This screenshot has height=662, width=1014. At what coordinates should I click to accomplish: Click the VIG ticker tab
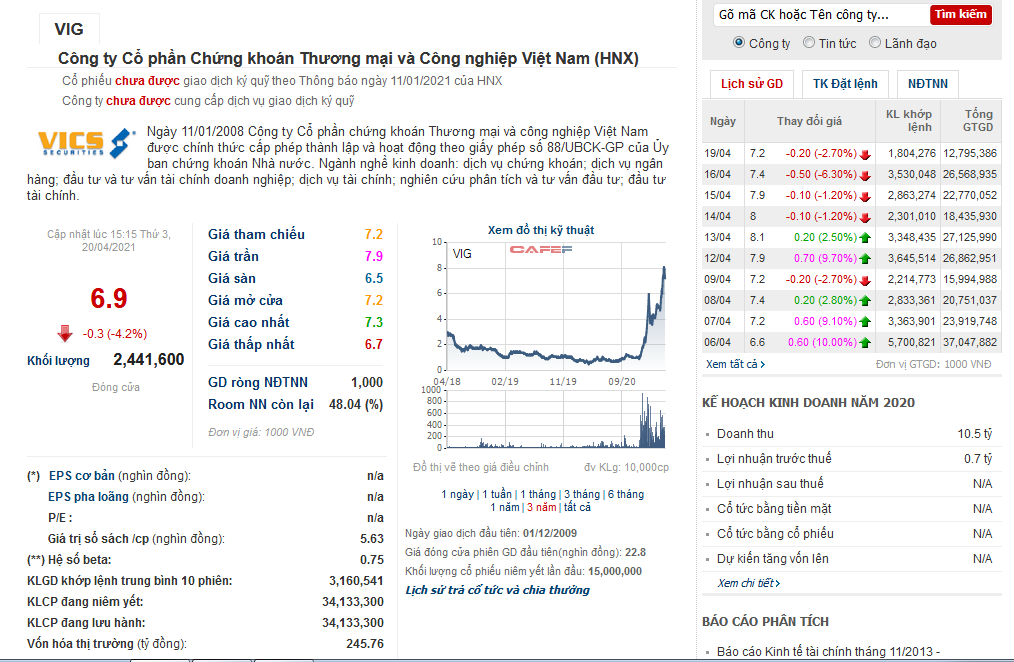(69, 29)
